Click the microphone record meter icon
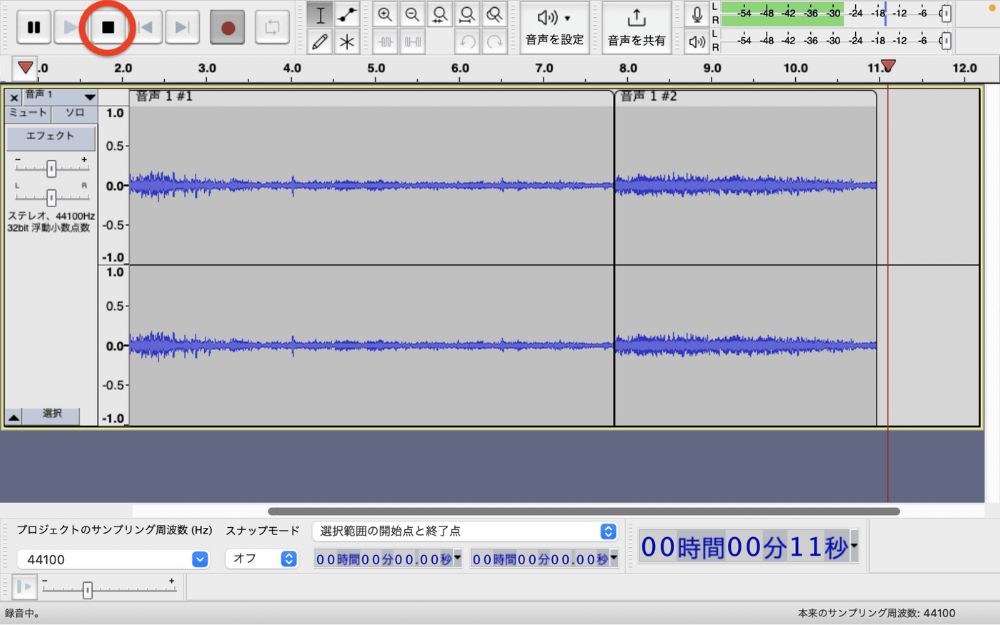The image size is (1000, 625). click(x=696, y=14)
